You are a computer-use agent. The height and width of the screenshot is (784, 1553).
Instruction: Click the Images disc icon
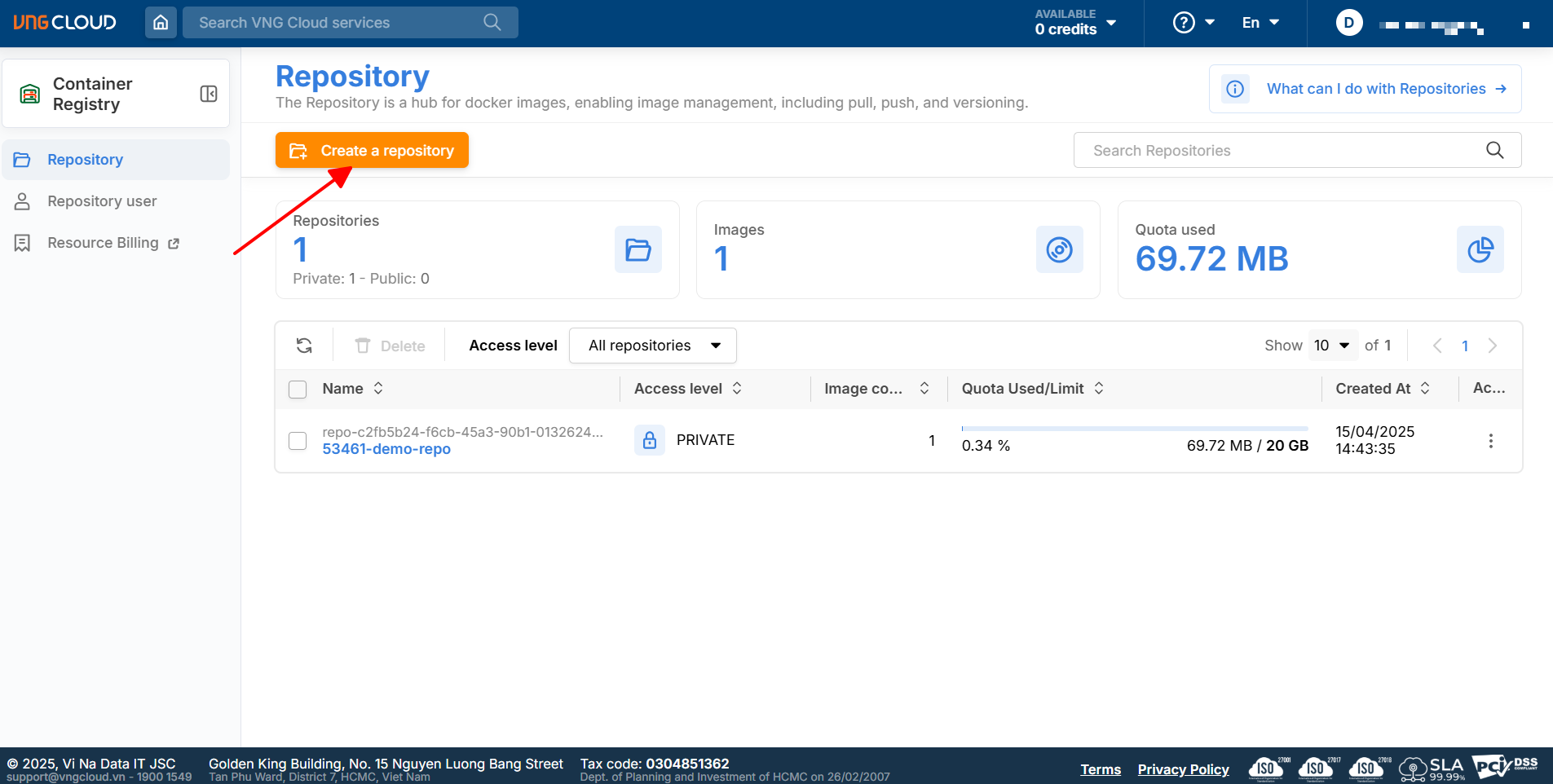click(1059, 249)
